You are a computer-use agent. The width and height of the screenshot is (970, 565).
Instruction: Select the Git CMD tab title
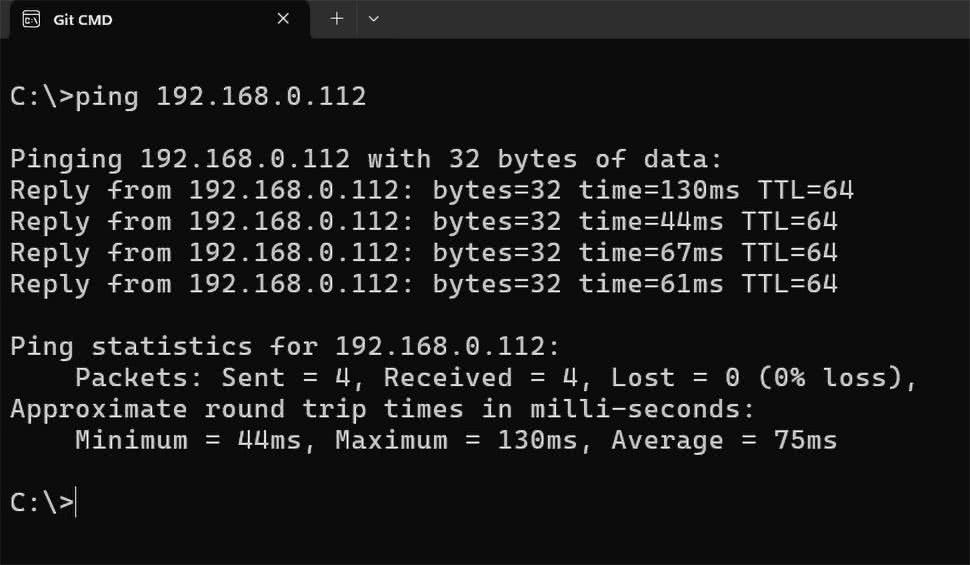83,19
